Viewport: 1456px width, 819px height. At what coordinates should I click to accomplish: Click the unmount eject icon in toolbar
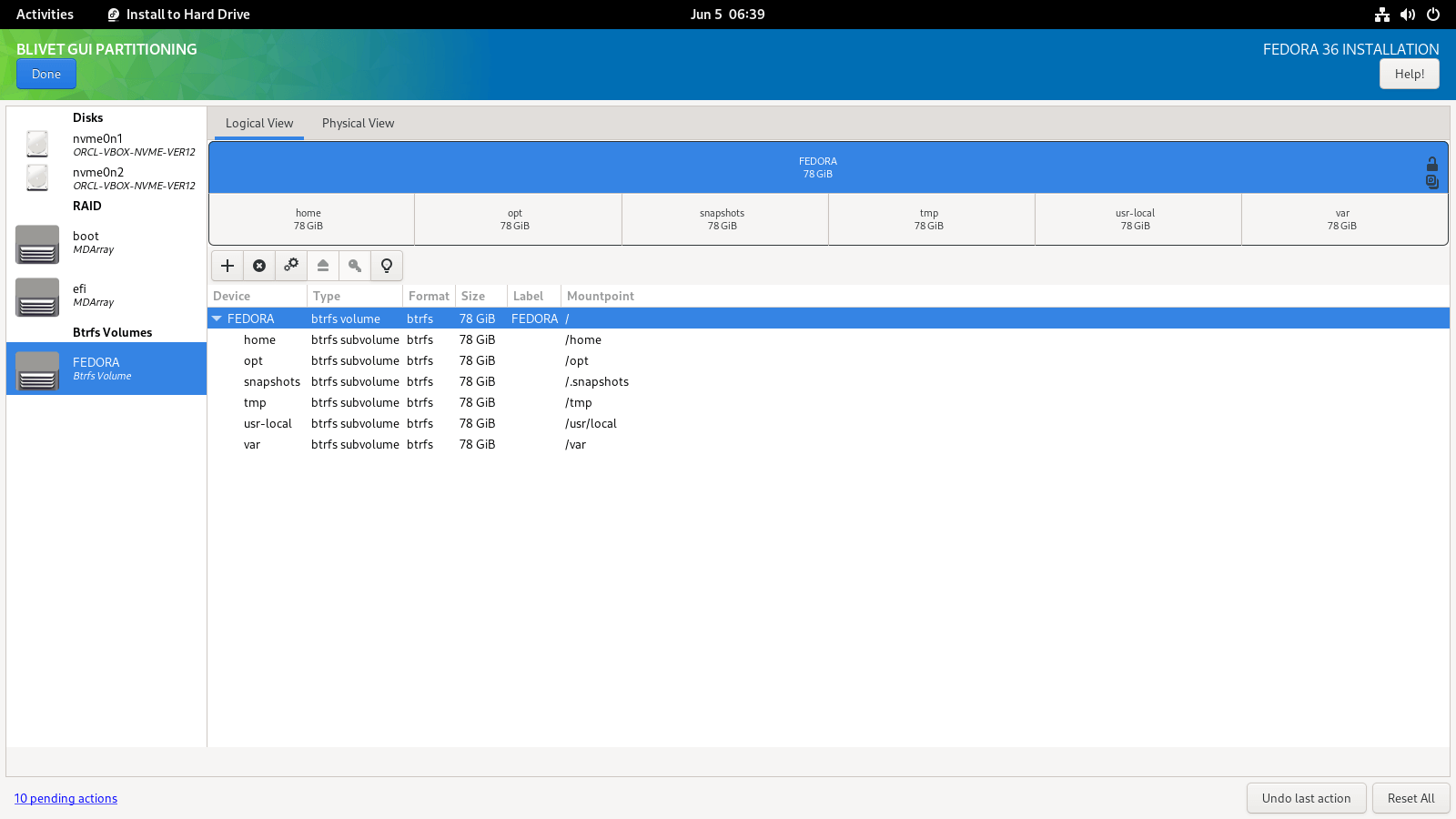point(323,266)
